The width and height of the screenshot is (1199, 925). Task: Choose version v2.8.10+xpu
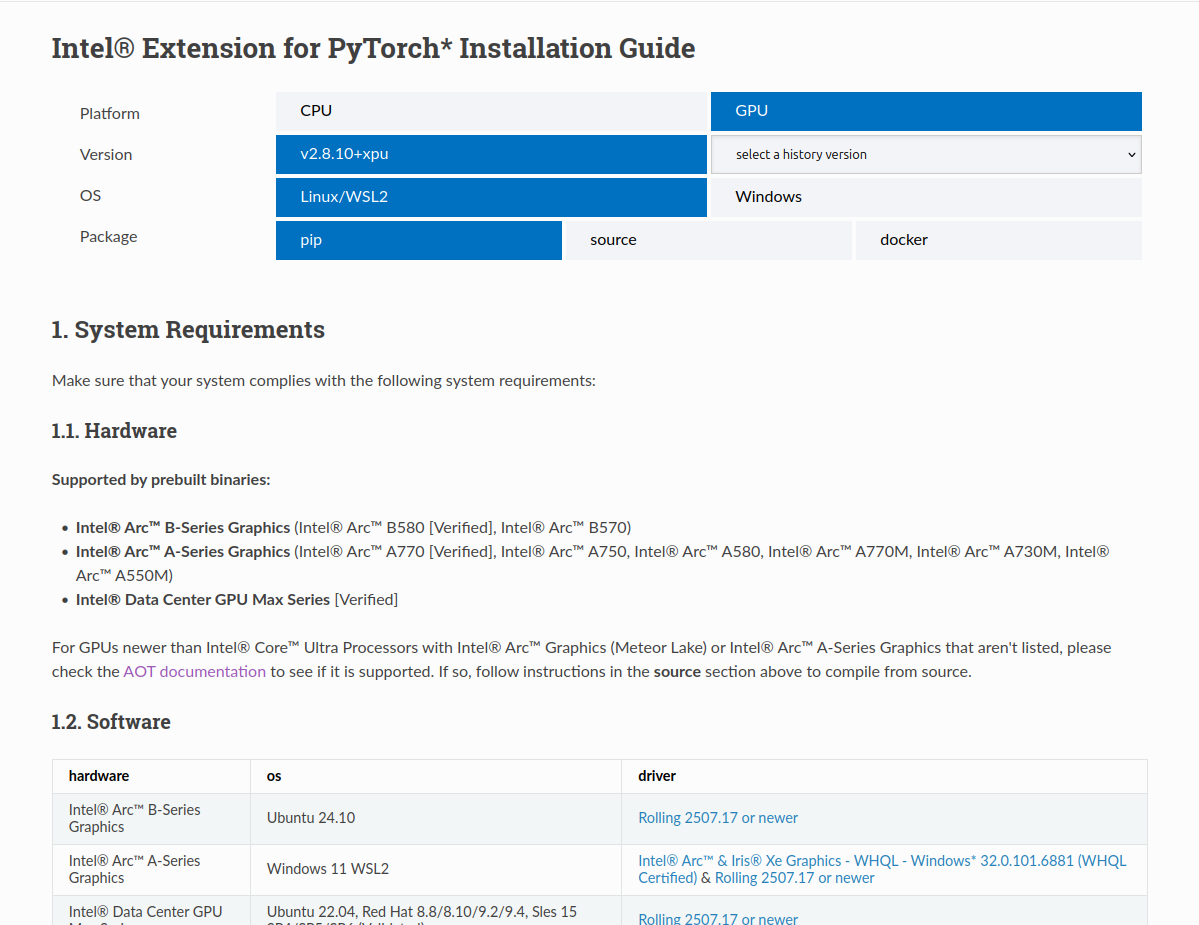491,154
